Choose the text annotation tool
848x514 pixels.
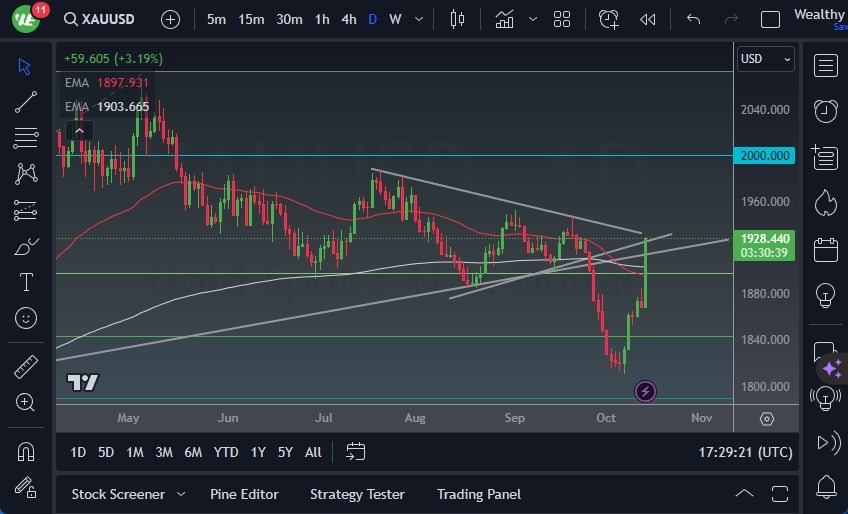[x=26, y=282]
